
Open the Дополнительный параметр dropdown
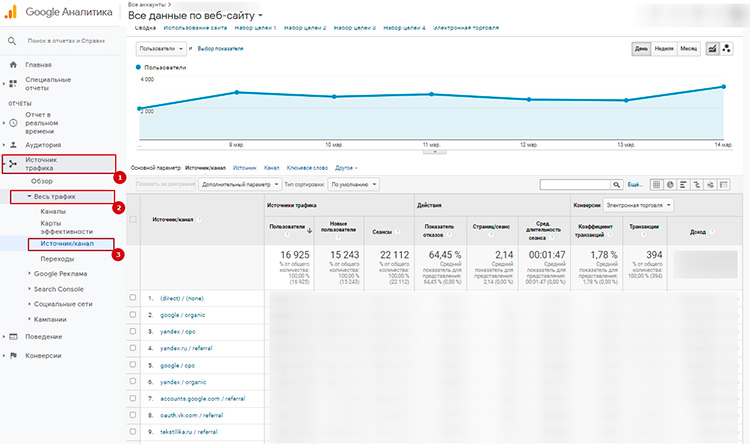238,185
